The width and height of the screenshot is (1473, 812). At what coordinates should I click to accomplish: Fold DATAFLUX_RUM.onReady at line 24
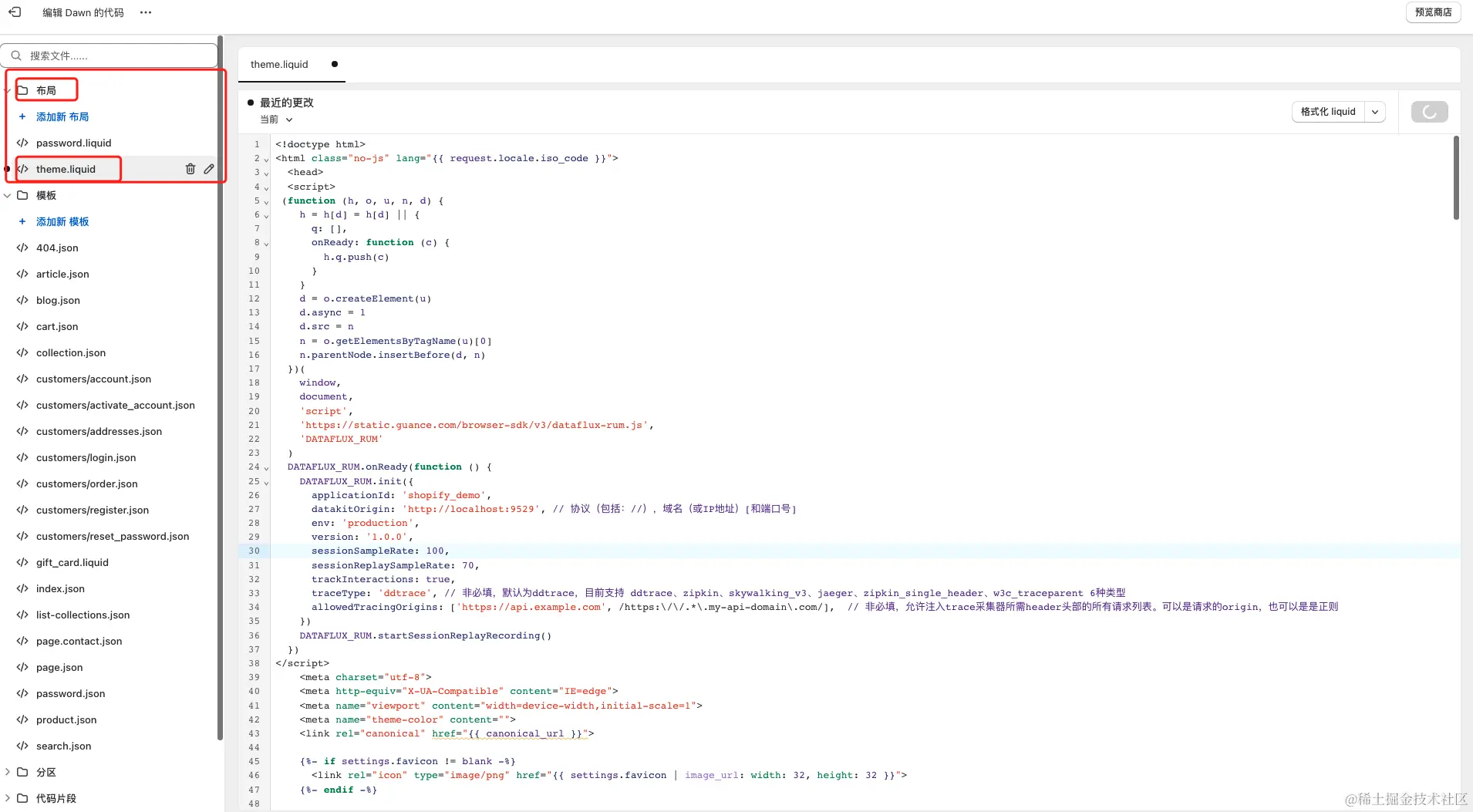267,468
